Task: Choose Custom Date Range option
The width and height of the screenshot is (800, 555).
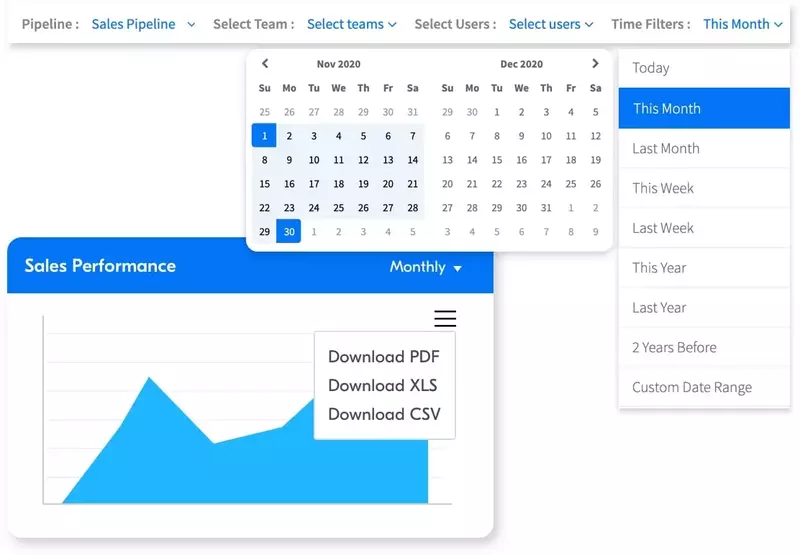Action: [704, 387]
